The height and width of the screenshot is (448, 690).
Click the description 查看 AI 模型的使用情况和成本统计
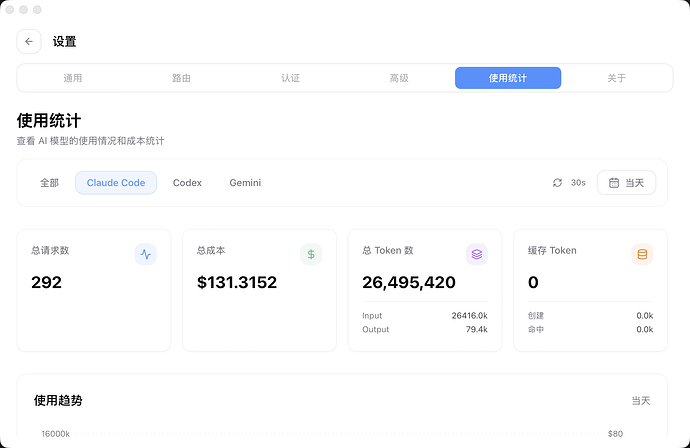pos(91,141)
